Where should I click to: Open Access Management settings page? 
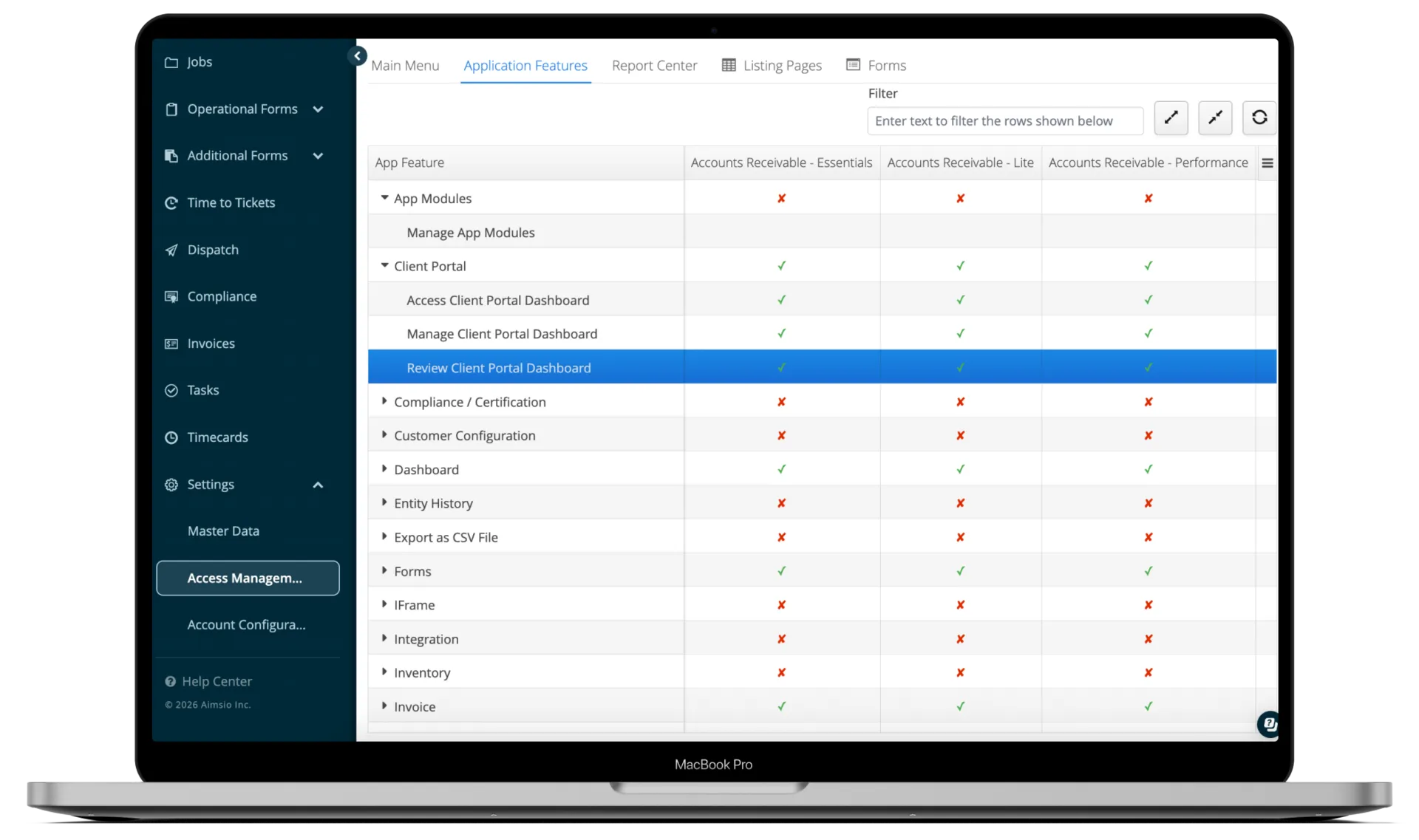point(248,578)
